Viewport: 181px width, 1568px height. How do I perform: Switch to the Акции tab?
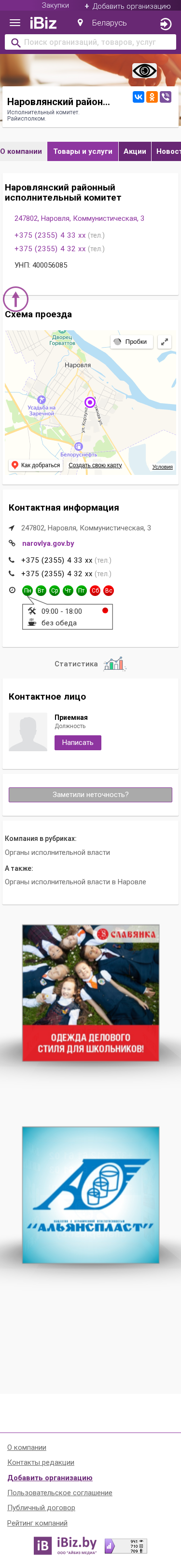(x=135, y=151)
